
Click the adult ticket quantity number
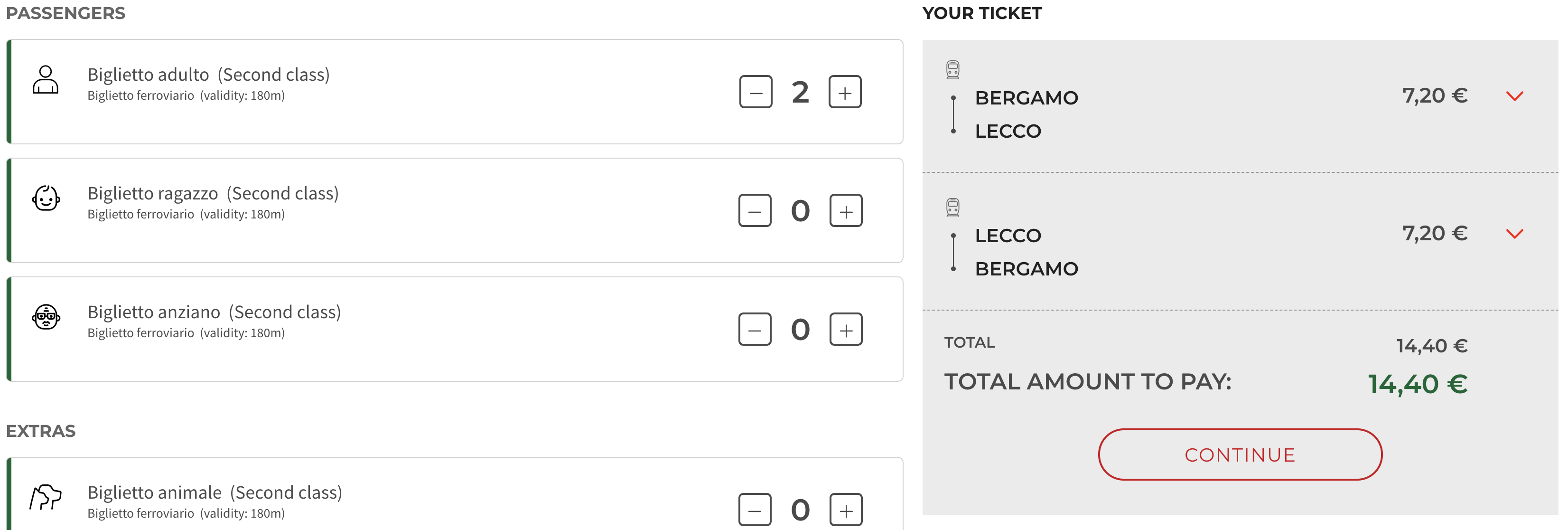click(x=800, y=93)
